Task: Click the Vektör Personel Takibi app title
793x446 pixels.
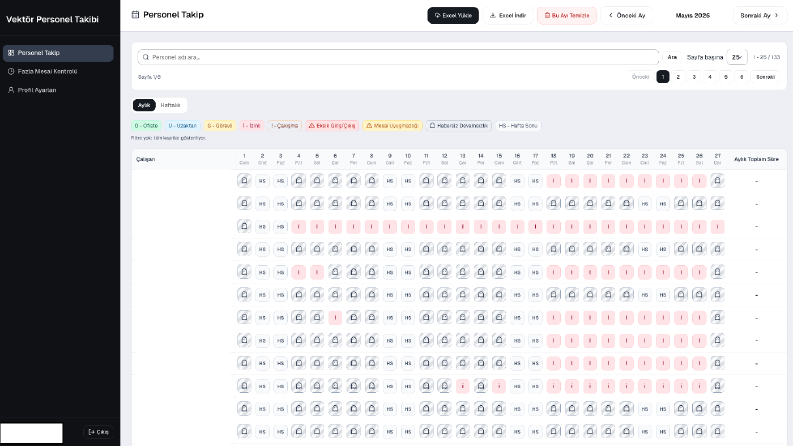Action: (x=52, y=19)
